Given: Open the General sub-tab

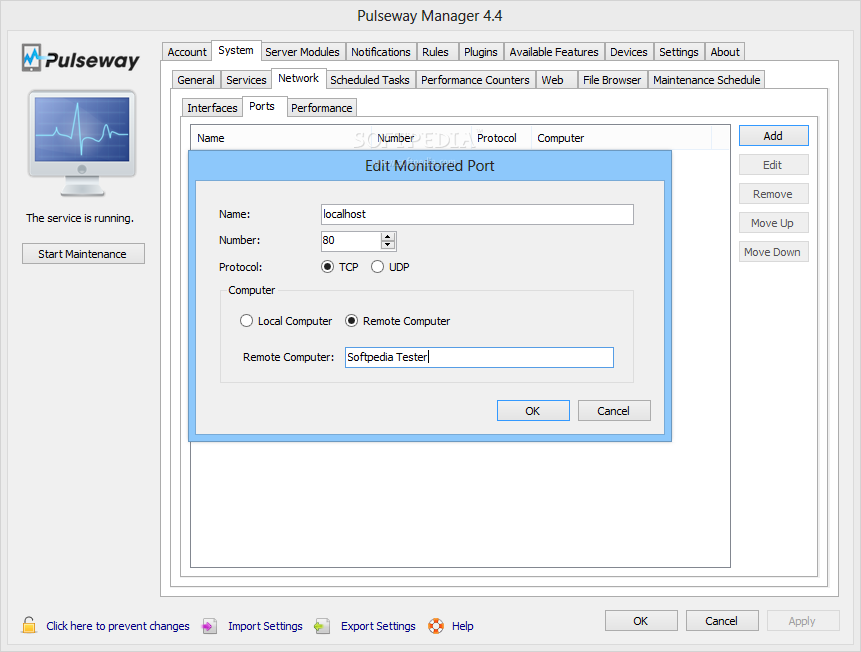Looking at the screenshot, I should tap(196, 80).
